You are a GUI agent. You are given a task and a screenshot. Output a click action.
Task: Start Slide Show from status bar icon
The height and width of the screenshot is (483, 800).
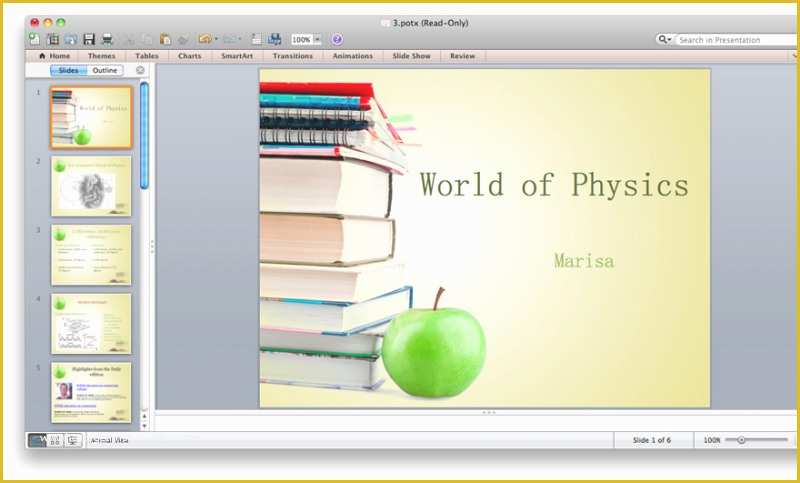click(x=73, y=440)
